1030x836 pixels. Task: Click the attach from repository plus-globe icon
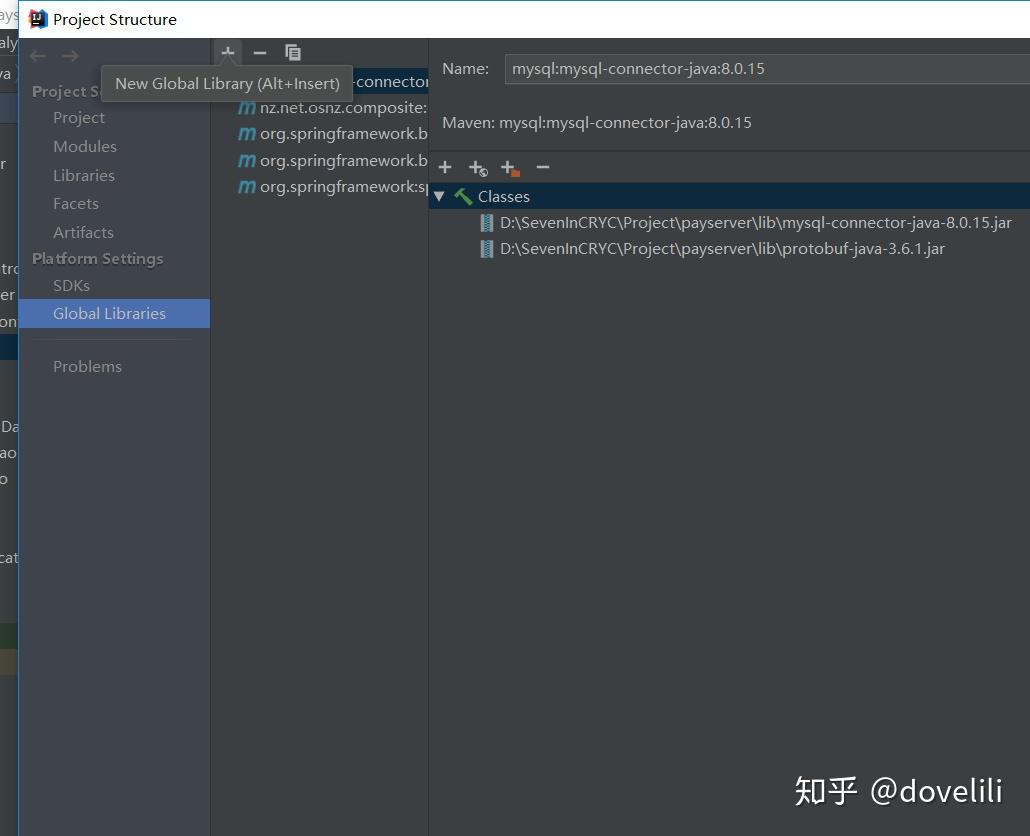click(477, 167)
